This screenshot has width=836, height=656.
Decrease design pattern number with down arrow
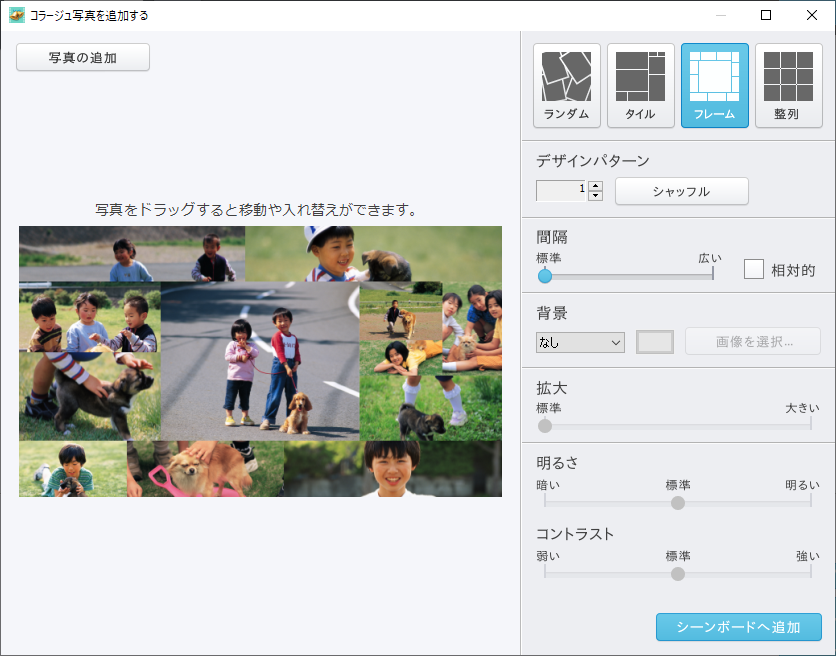(x=596, y=196)
